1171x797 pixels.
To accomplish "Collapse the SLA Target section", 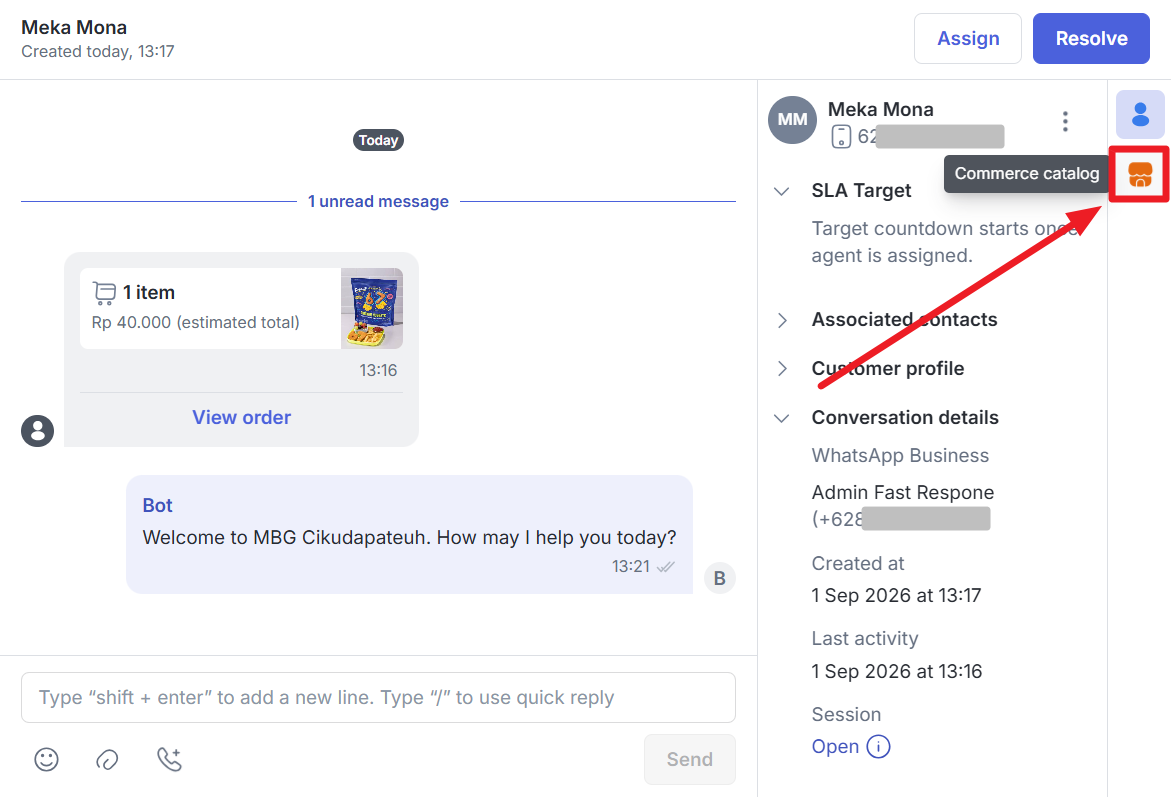I will pos(781,191).
